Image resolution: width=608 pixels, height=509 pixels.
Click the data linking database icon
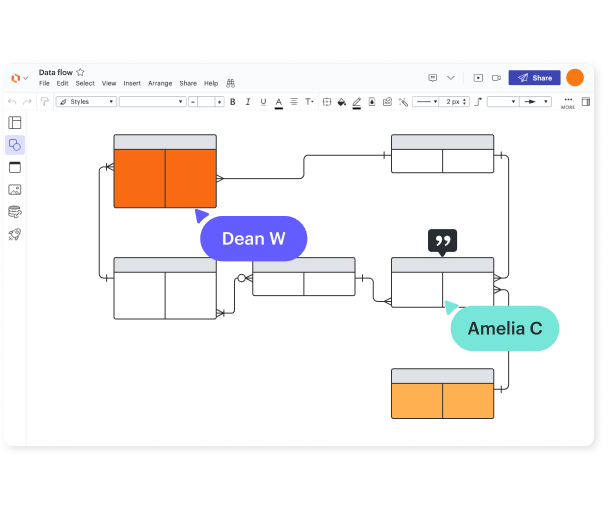point(15,211)
